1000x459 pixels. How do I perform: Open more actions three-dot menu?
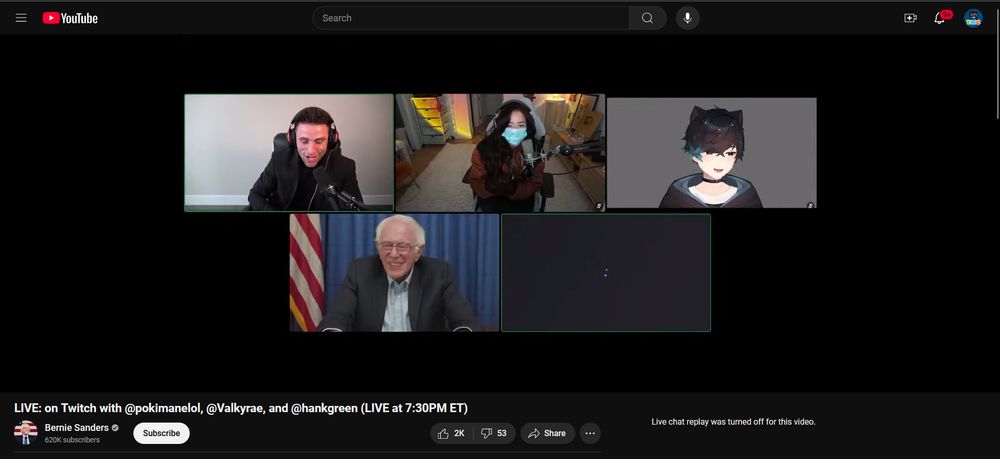[590, 434]
